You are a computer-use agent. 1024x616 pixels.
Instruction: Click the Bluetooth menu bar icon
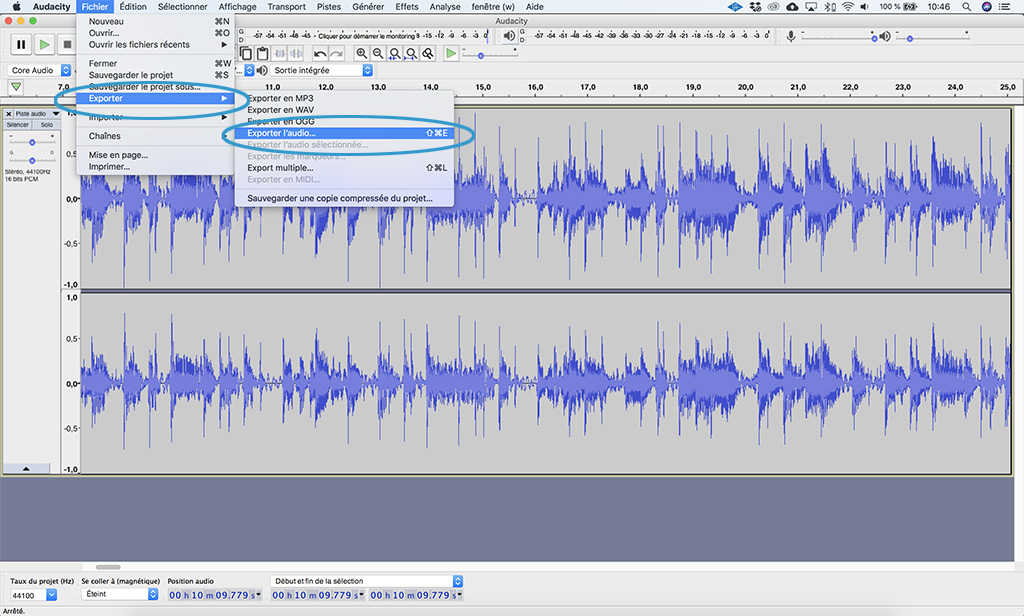pyautogui.click(x=829, y=7)
